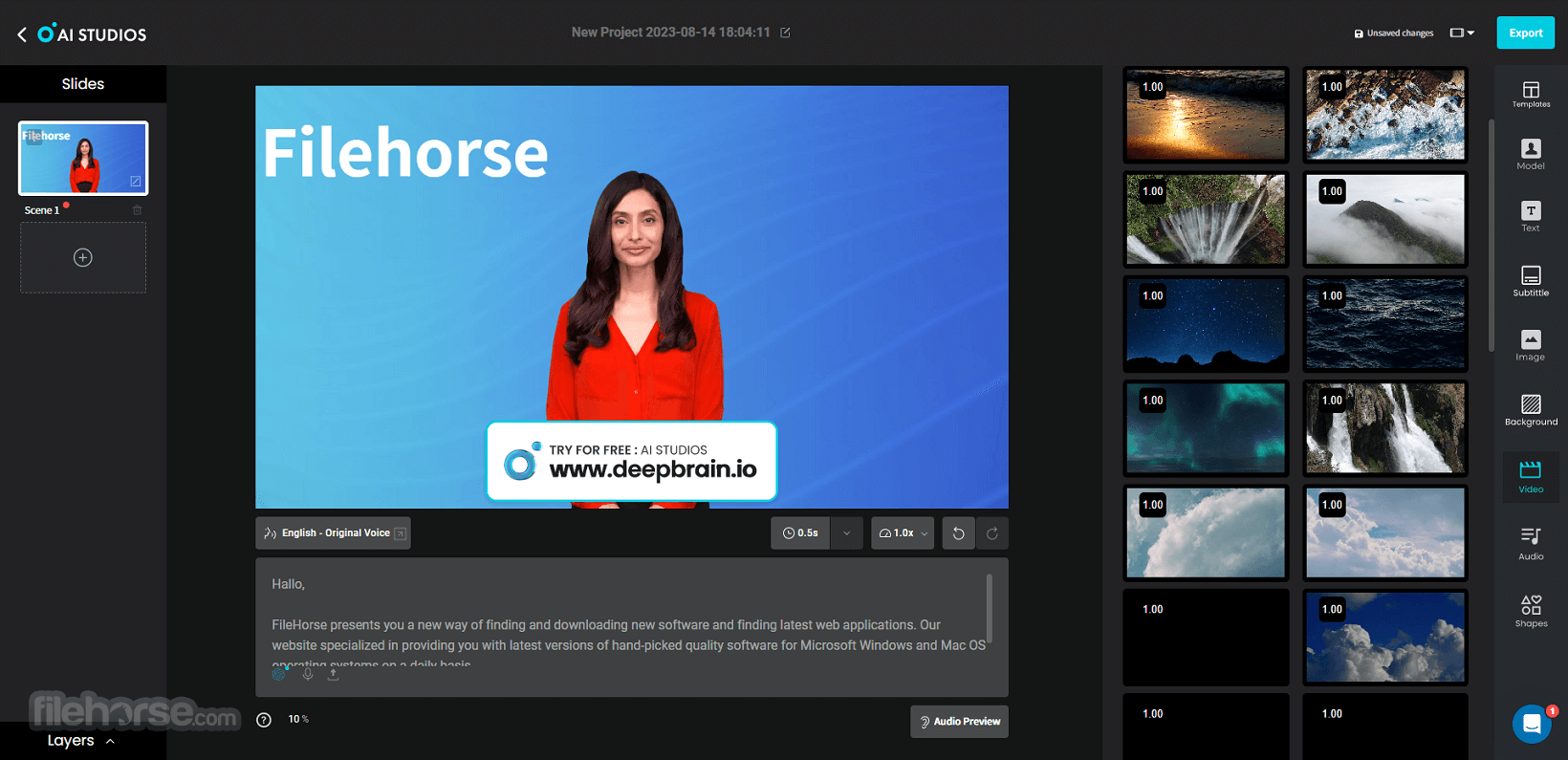Choose the sunset over water video clip

point(1206,115)
